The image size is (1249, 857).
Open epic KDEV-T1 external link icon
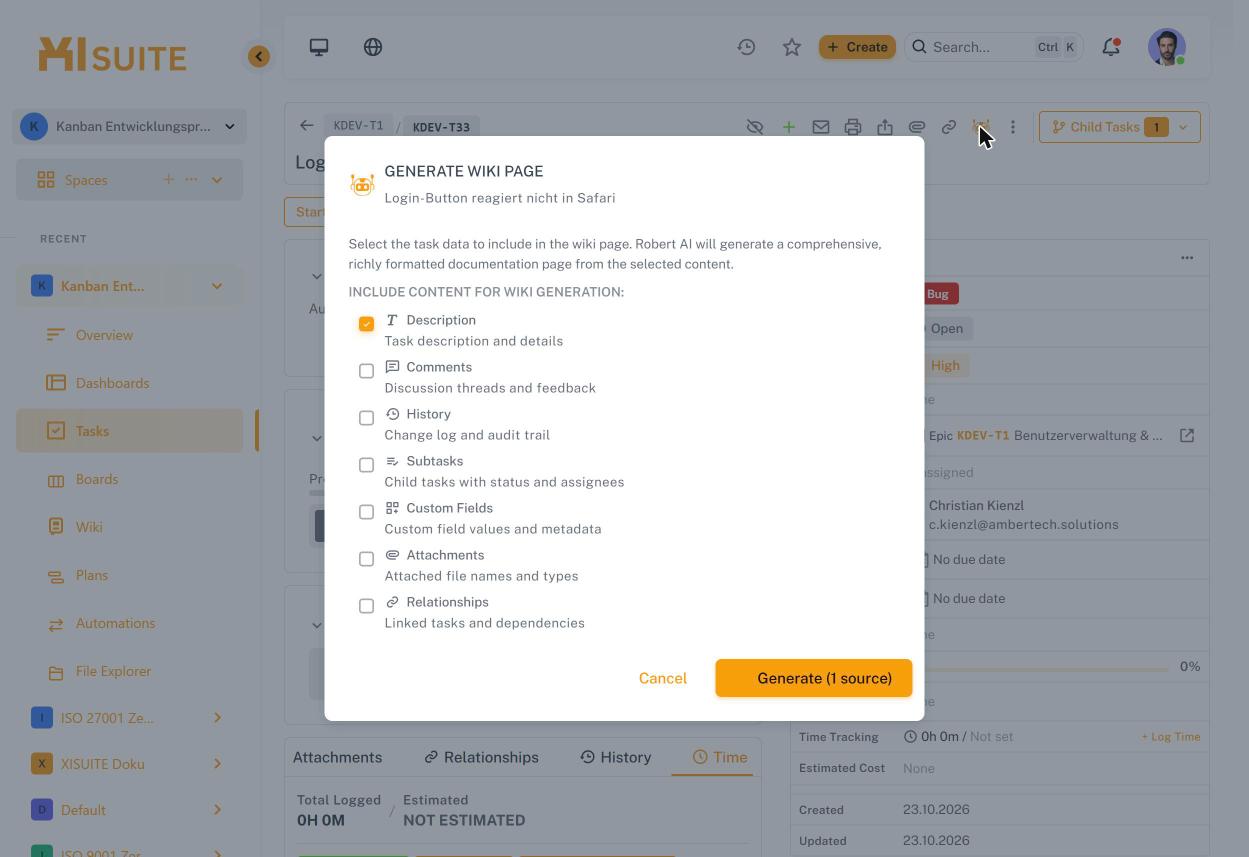[1187, 436]
